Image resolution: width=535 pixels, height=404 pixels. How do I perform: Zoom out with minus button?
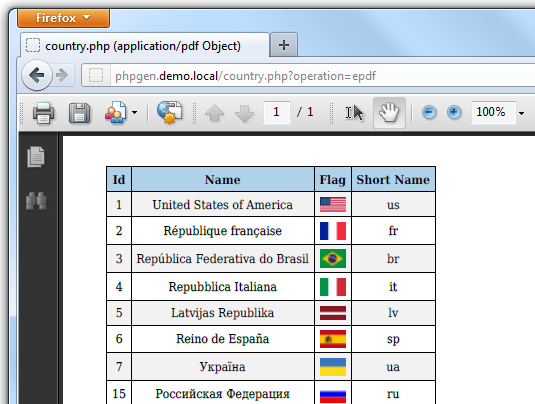click(429, 112)
